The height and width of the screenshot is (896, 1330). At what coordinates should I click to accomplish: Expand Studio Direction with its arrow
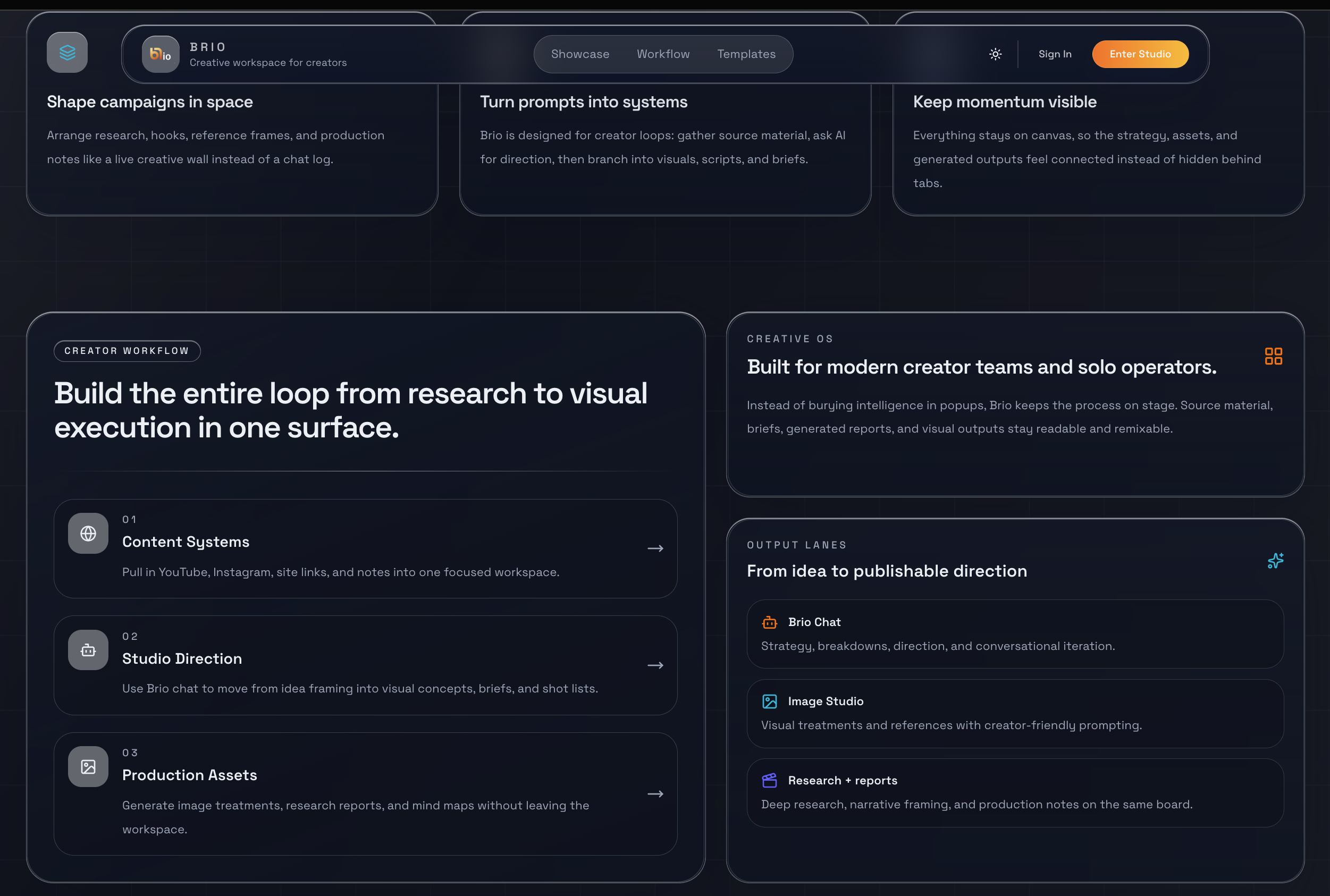tap(655, 666)
